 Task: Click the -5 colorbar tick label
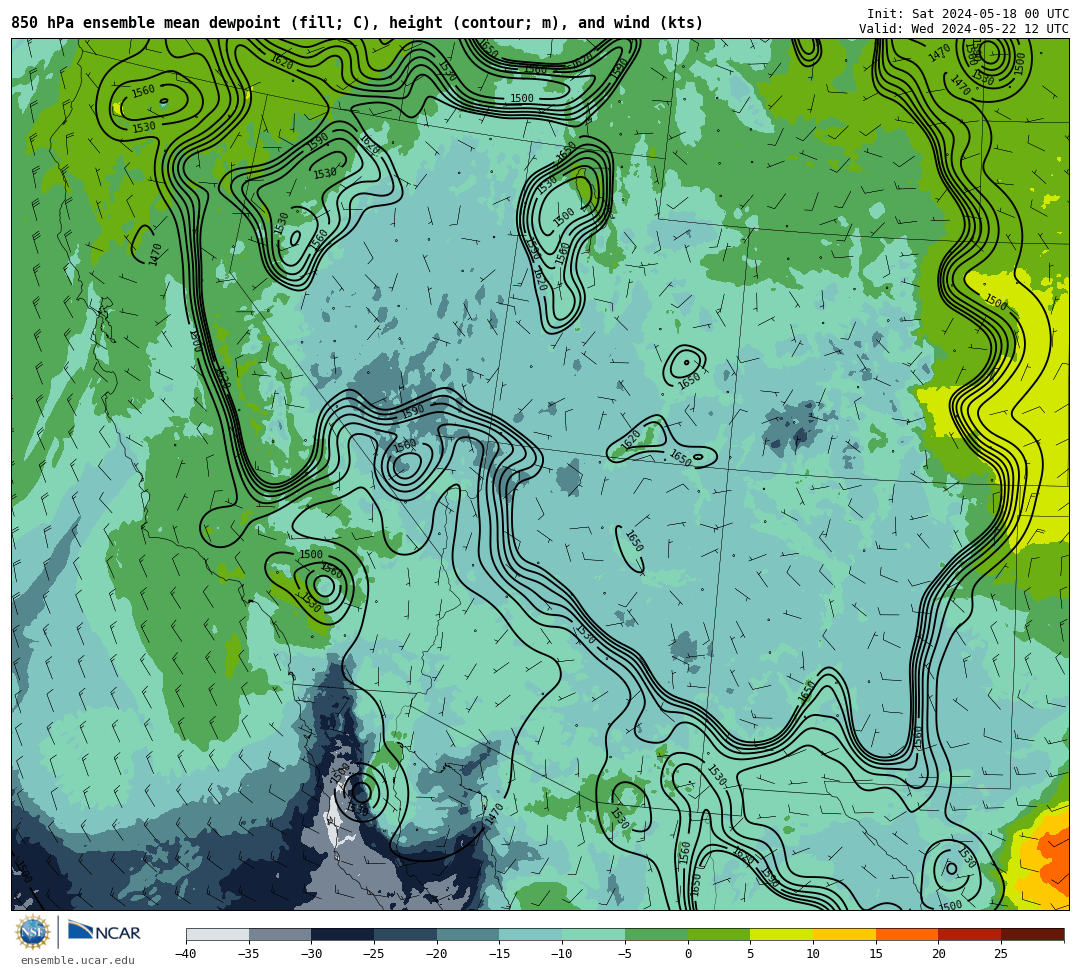click(625, 954)
